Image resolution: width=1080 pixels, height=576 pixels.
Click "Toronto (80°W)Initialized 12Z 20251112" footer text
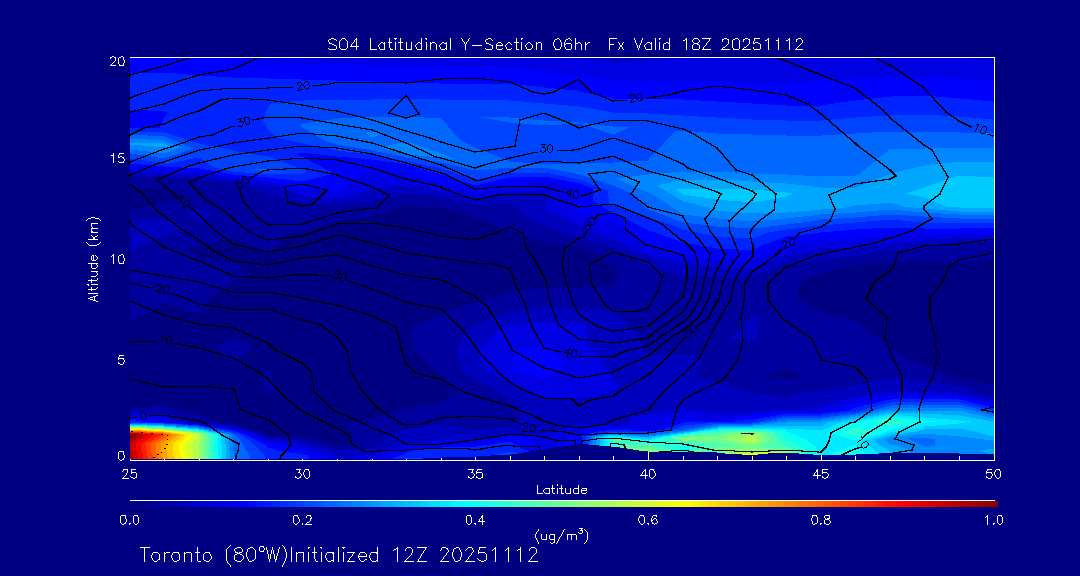point(339,555)
